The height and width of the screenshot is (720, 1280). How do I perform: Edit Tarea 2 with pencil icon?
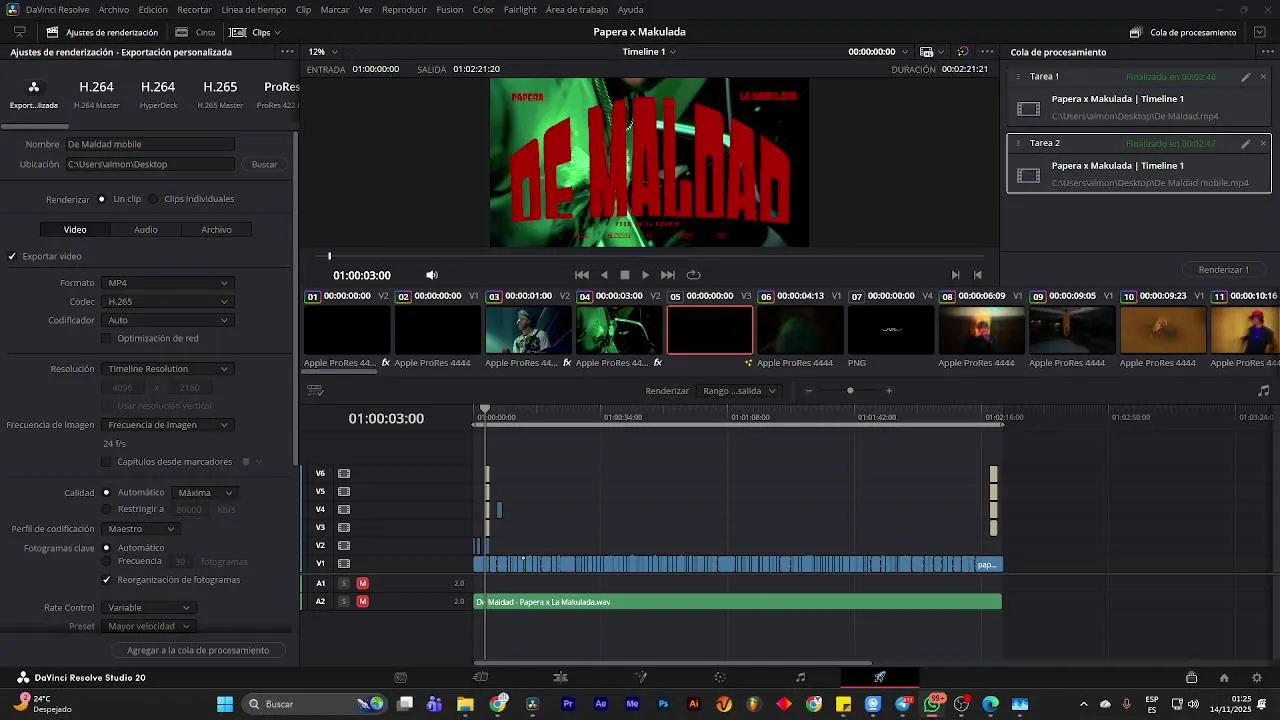point(1246,144)
